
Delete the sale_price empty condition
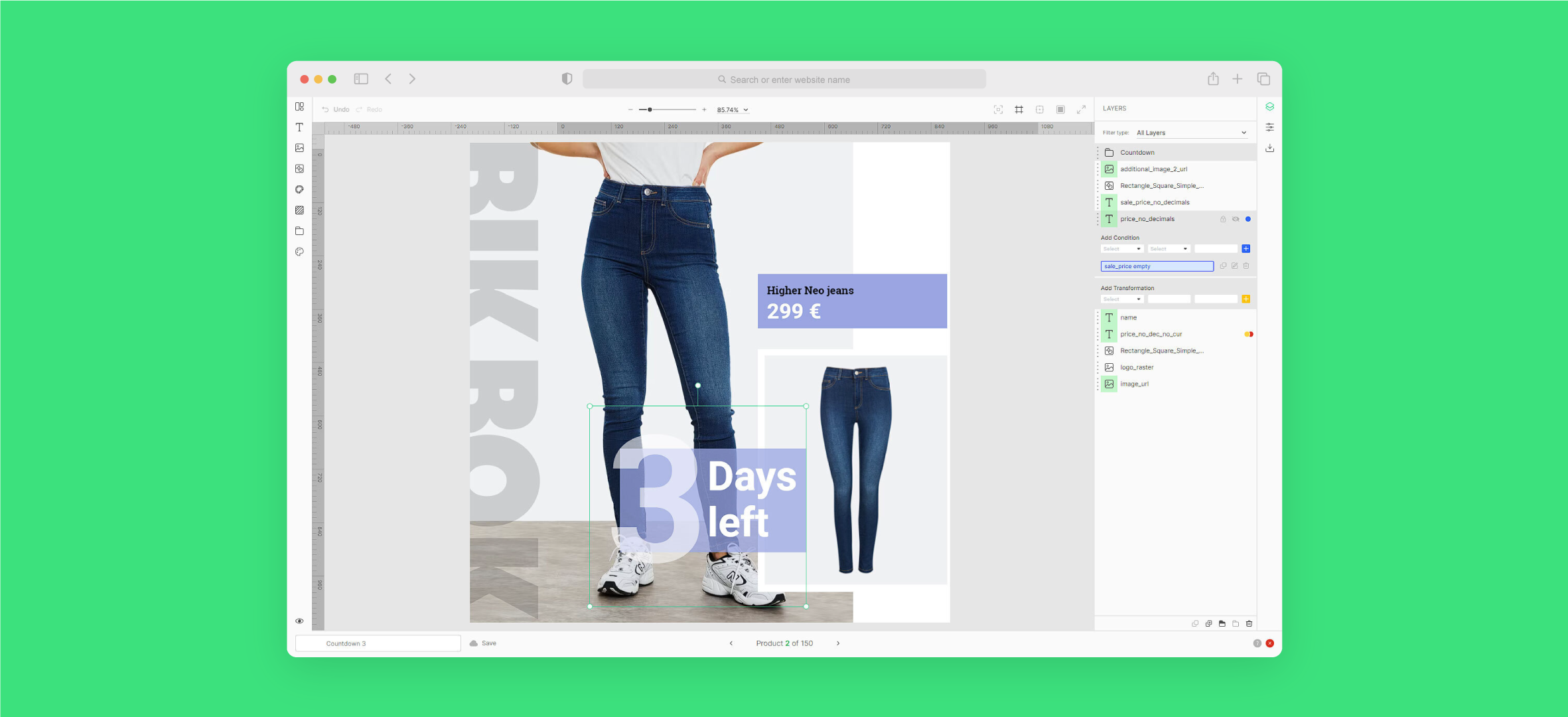pos(1246,266)
